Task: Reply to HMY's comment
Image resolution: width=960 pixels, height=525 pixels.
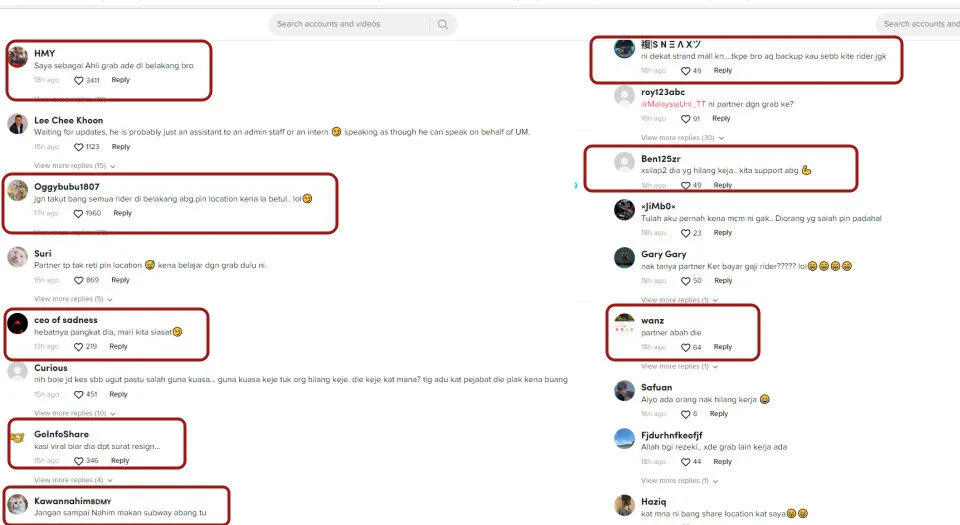Action: tap(121, 80)
